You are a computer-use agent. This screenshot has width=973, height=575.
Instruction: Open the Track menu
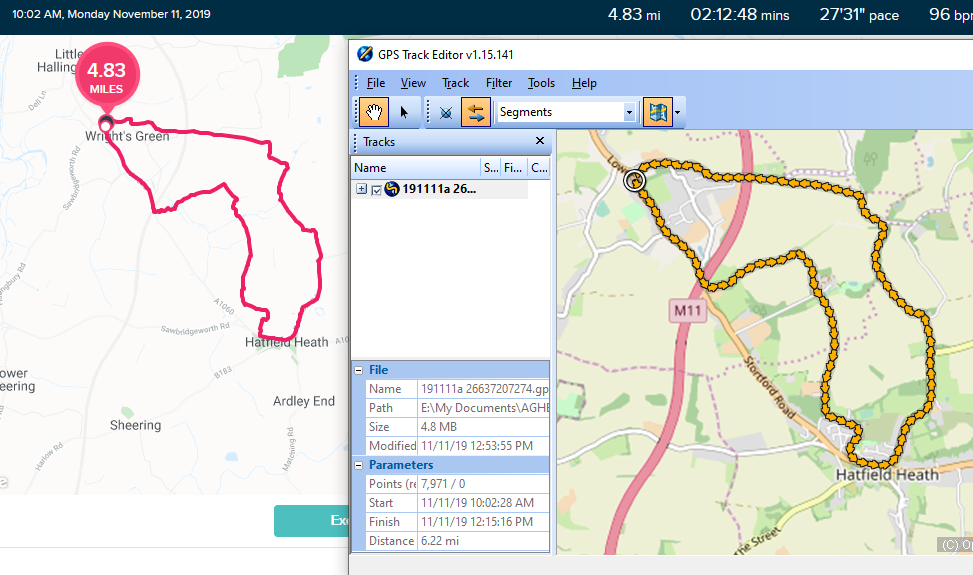click(455, 83)
